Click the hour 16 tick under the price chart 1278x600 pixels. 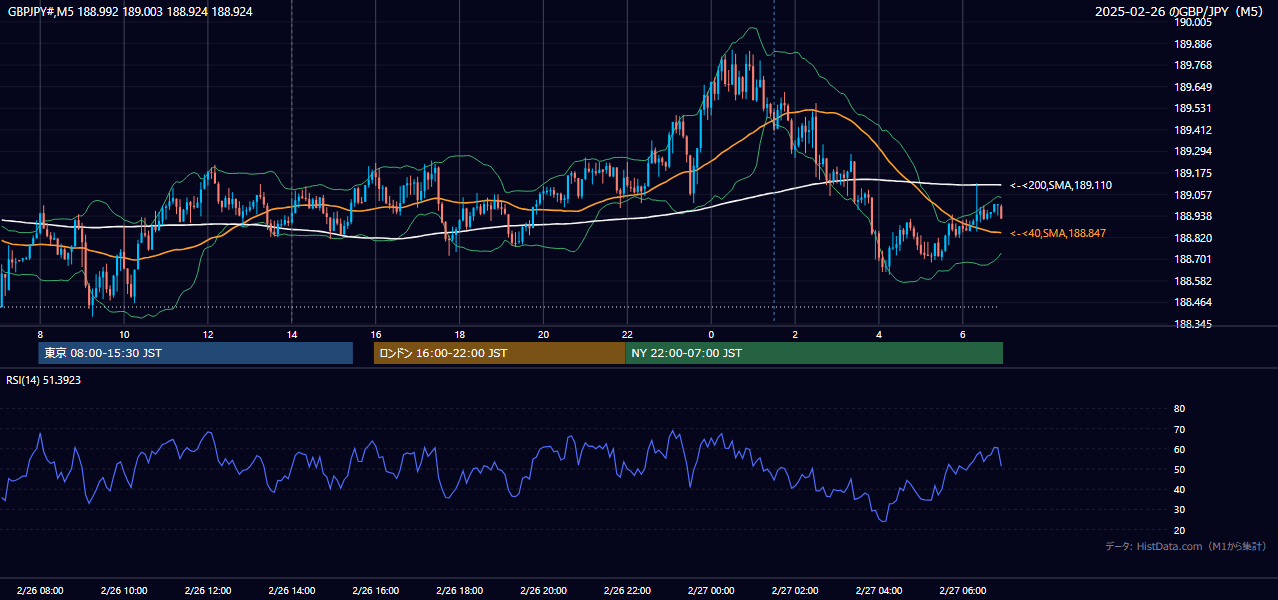coord(376,334)
